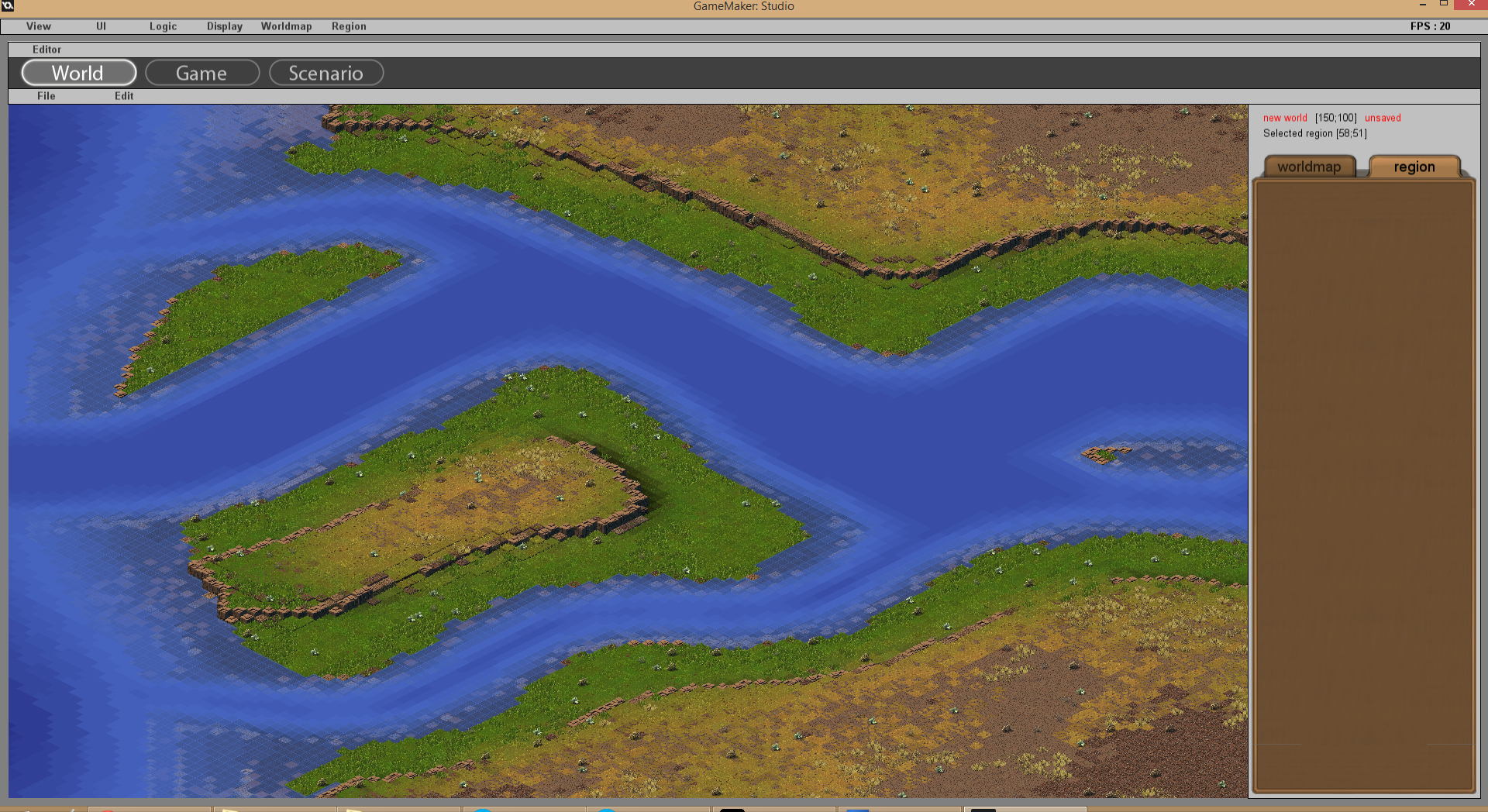This screenshot has width=1488, height=812.
Task: Open the Display menu
Action: [x=225, y=26]
